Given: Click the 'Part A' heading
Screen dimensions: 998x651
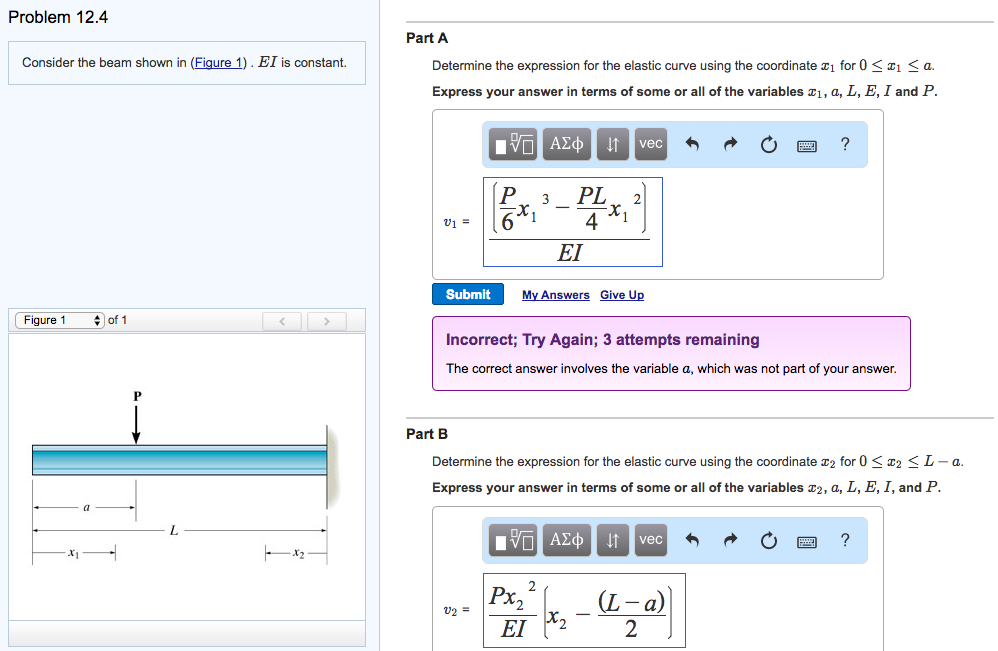Looking at the screenshot, I should coord(427,38).
